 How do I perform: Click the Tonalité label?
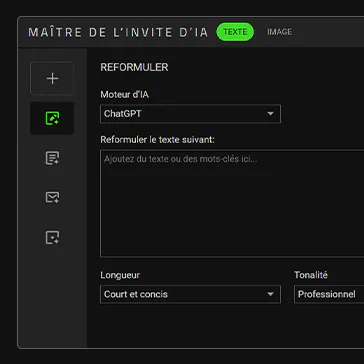coord(311,275)
